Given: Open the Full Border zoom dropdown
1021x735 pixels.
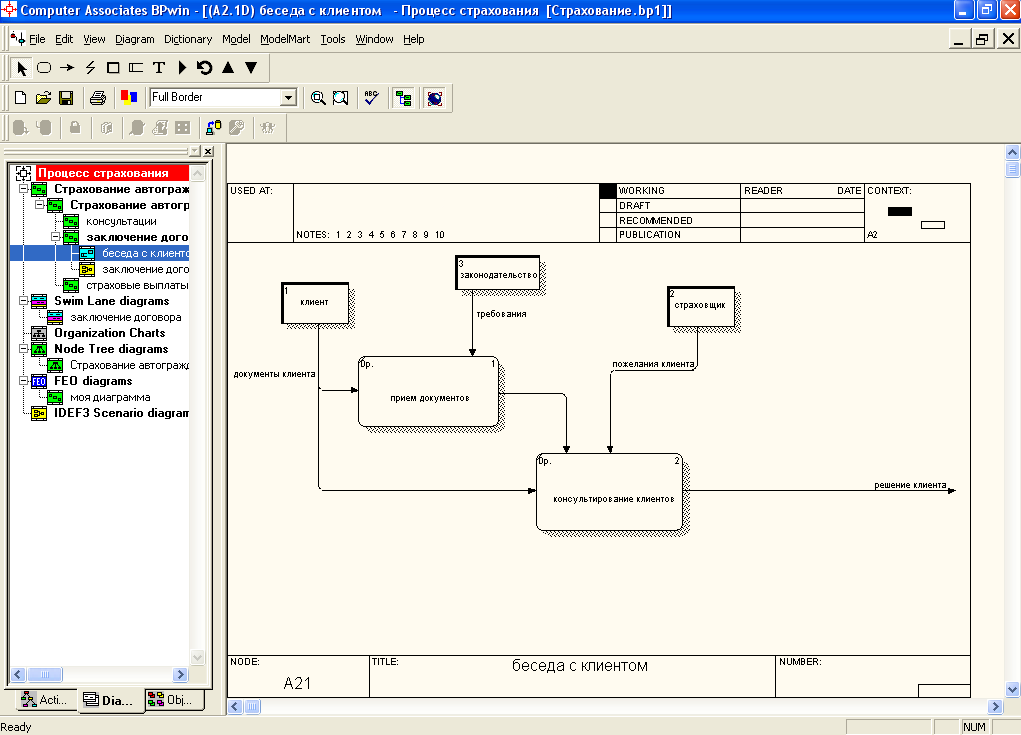Looking at the screenshot, I should pos(288,98).
